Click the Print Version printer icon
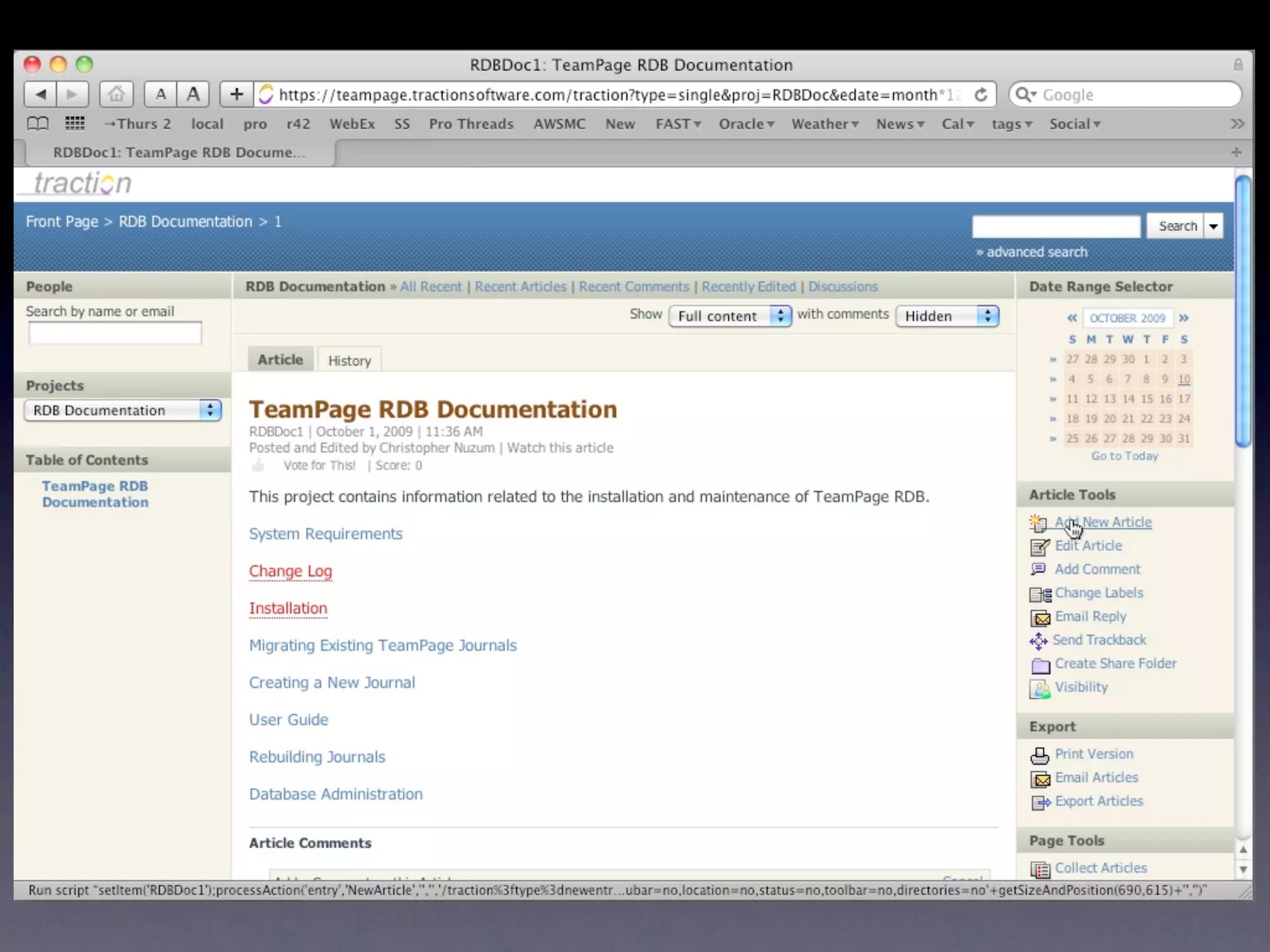Viewport: 1270px width, 952px height. click(x=1039, y=756)
